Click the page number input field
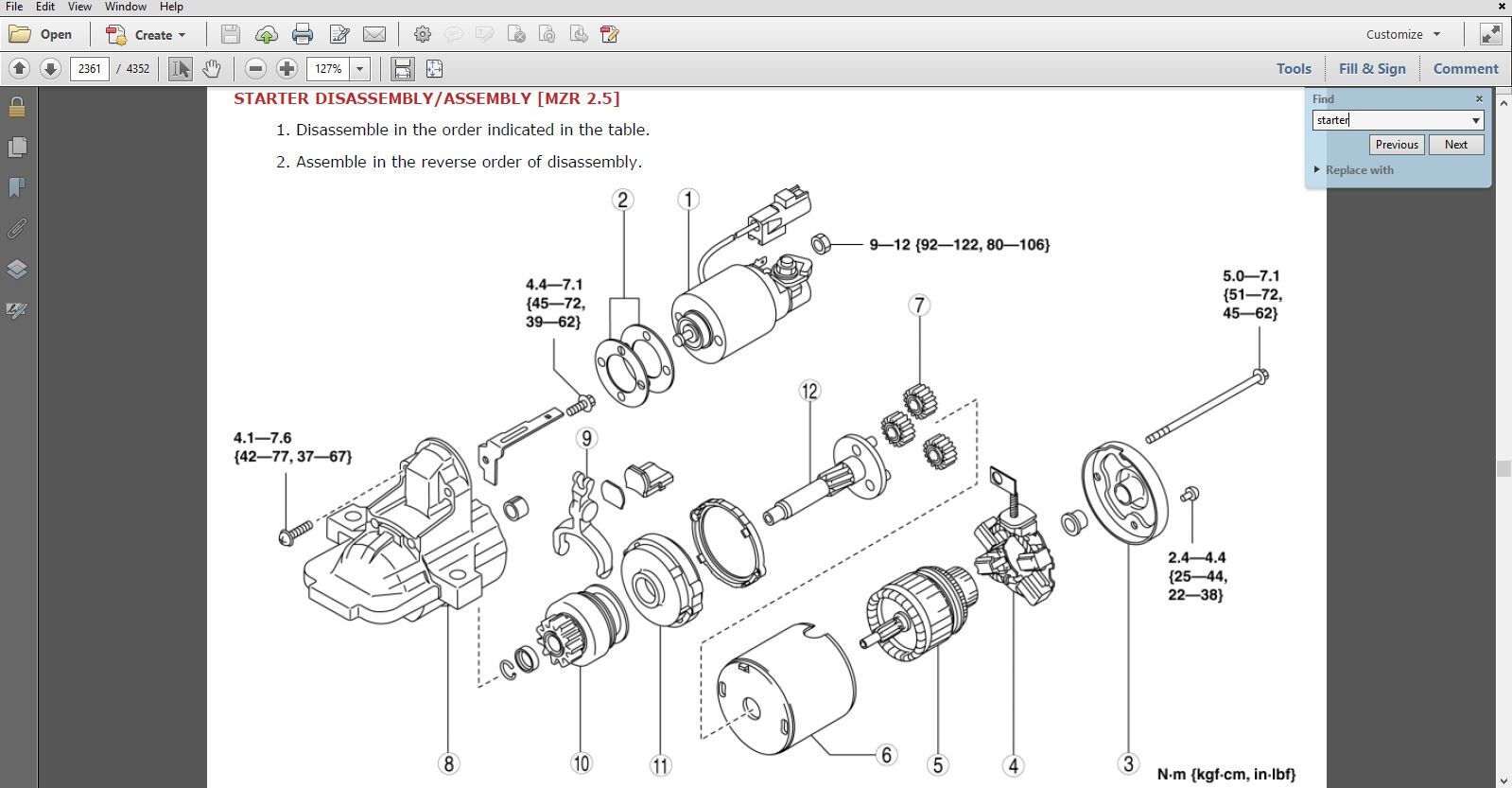The width and height of the screenshot is (1512, 788). [x=90, y=69]
